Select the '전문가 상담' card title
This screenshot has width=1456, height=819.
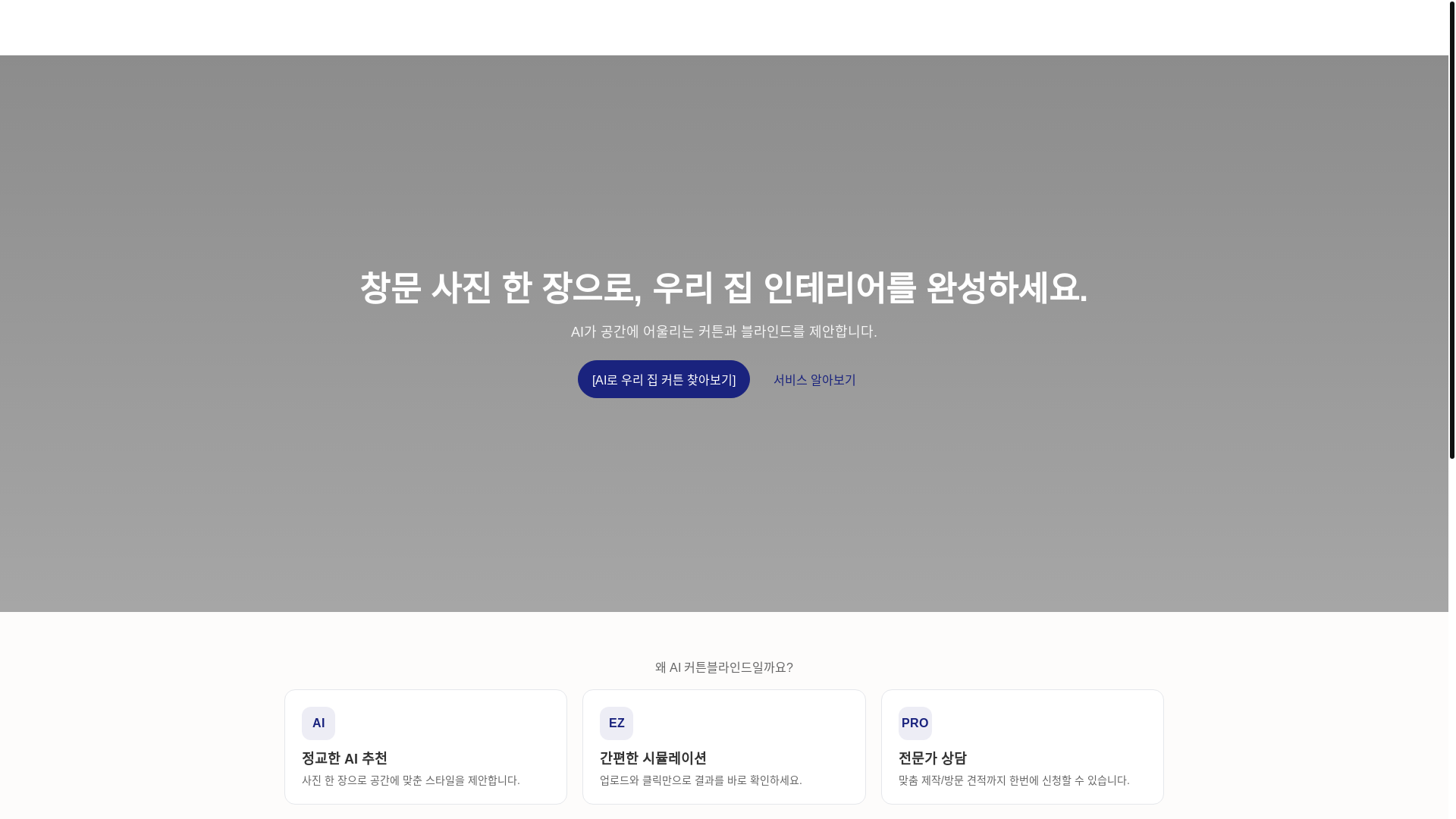933,758
